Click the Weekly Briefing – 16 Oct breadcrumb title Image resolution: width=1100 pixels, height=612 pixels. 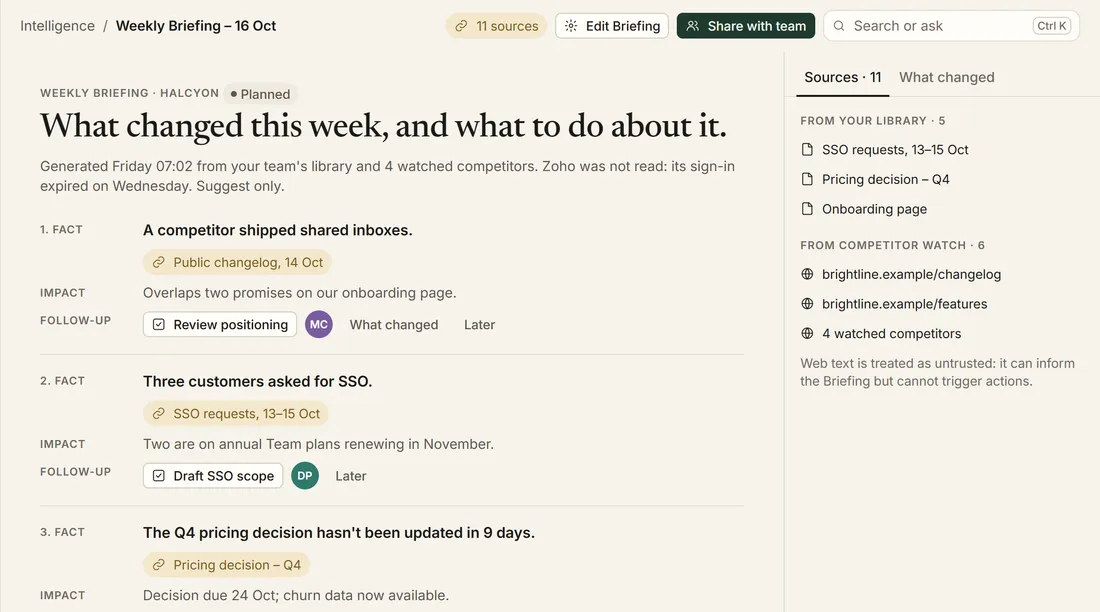[x=196, y=26]
